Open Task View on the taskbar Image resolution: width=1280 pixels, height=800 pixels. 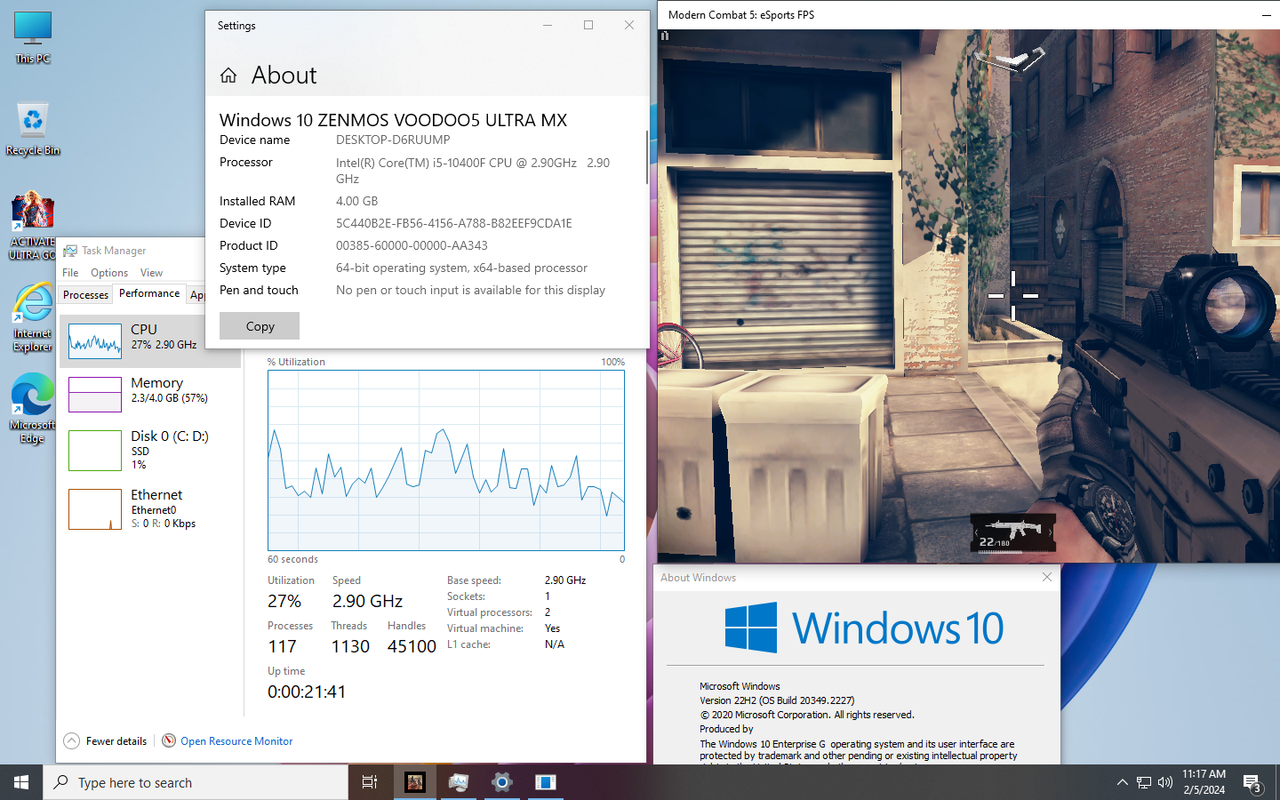pyautogui.click(x=369, y=782)
